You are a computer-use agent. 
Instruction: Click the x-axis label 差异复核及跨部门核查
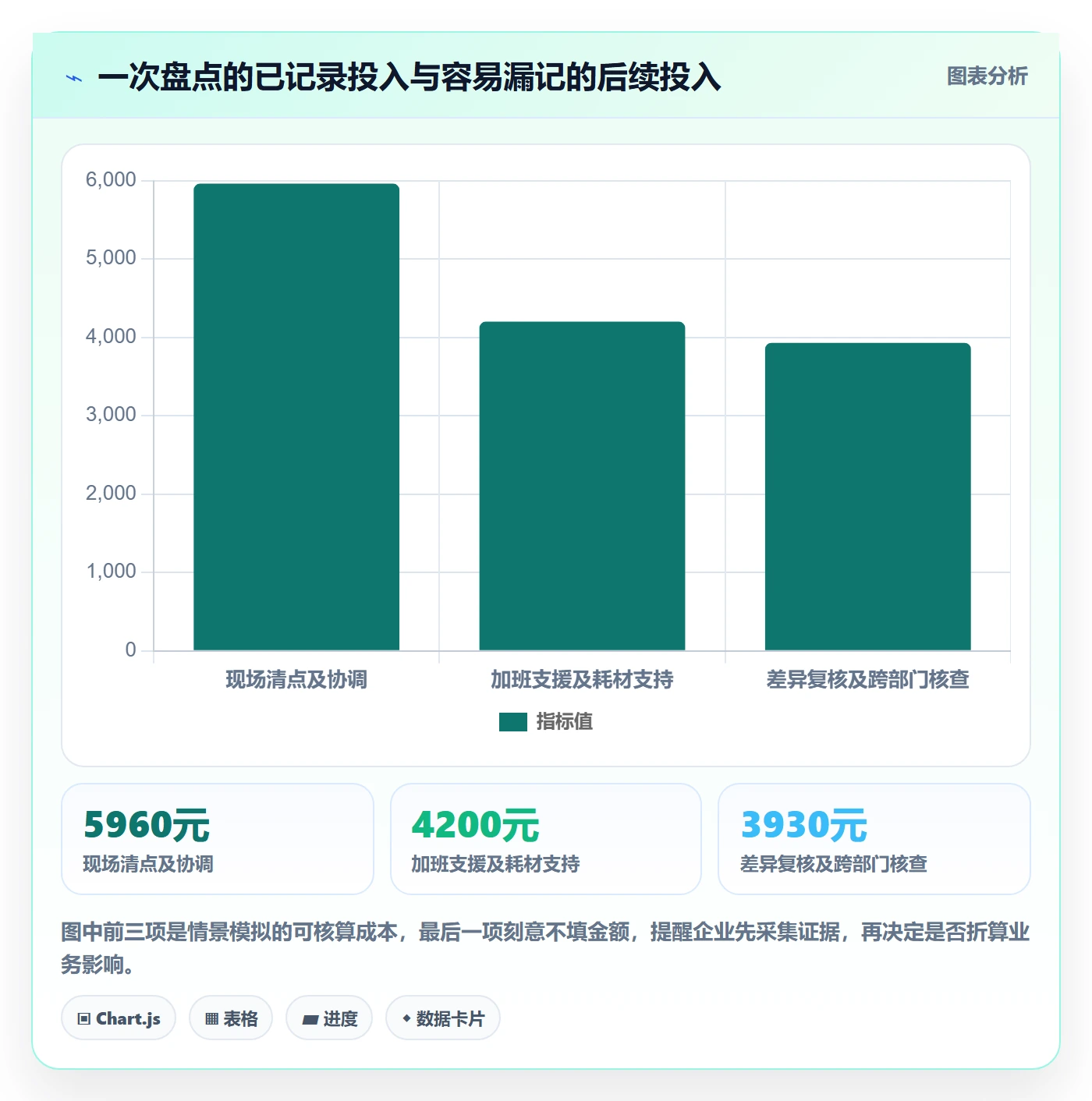pyautogui.click(x=867, y=680)
